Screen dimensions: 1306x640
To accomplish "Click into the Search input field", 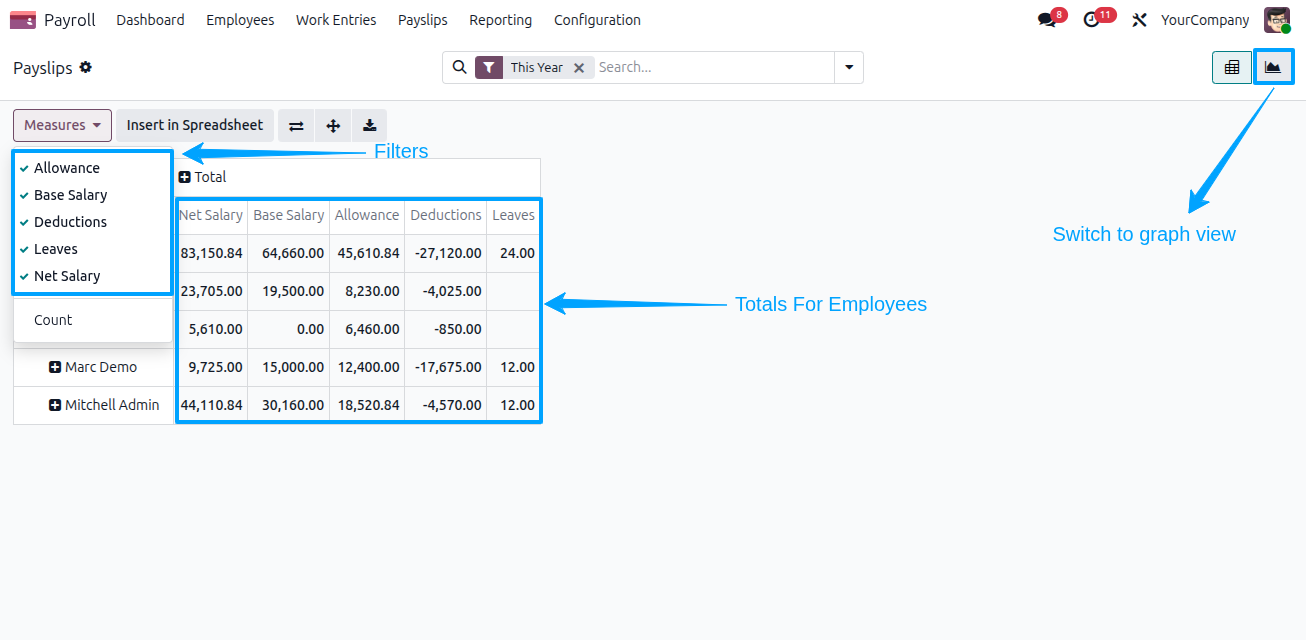I will click(x=714, y=67).
